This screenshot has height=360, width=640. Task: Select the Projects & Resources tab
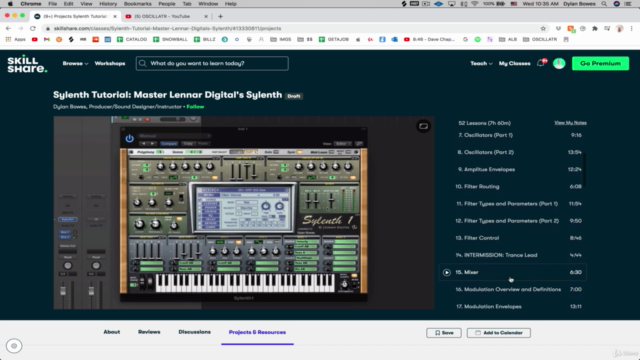[x=257, y=332]
